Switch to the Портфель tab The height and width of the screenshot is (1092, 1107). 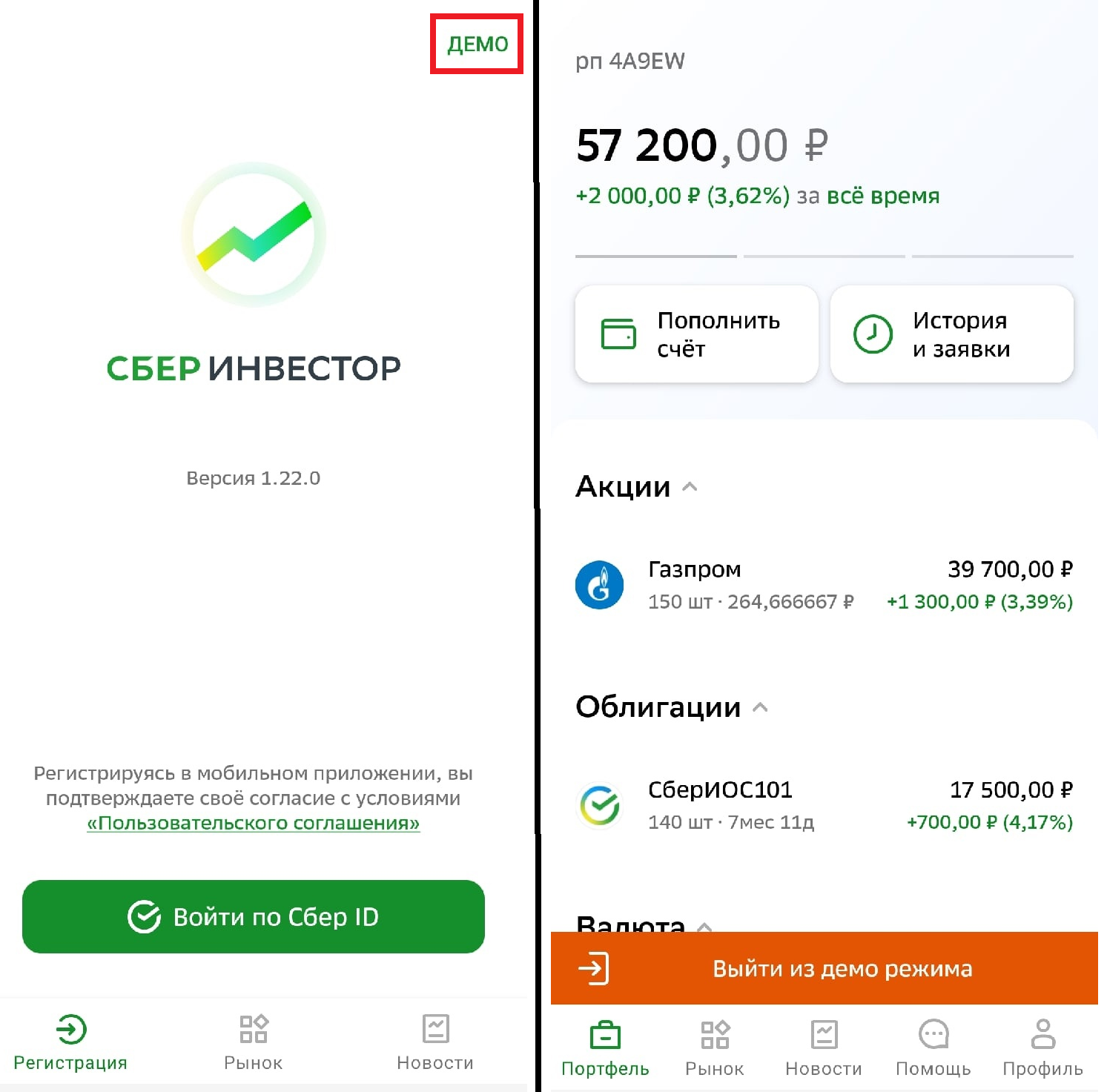point(605,1048)
